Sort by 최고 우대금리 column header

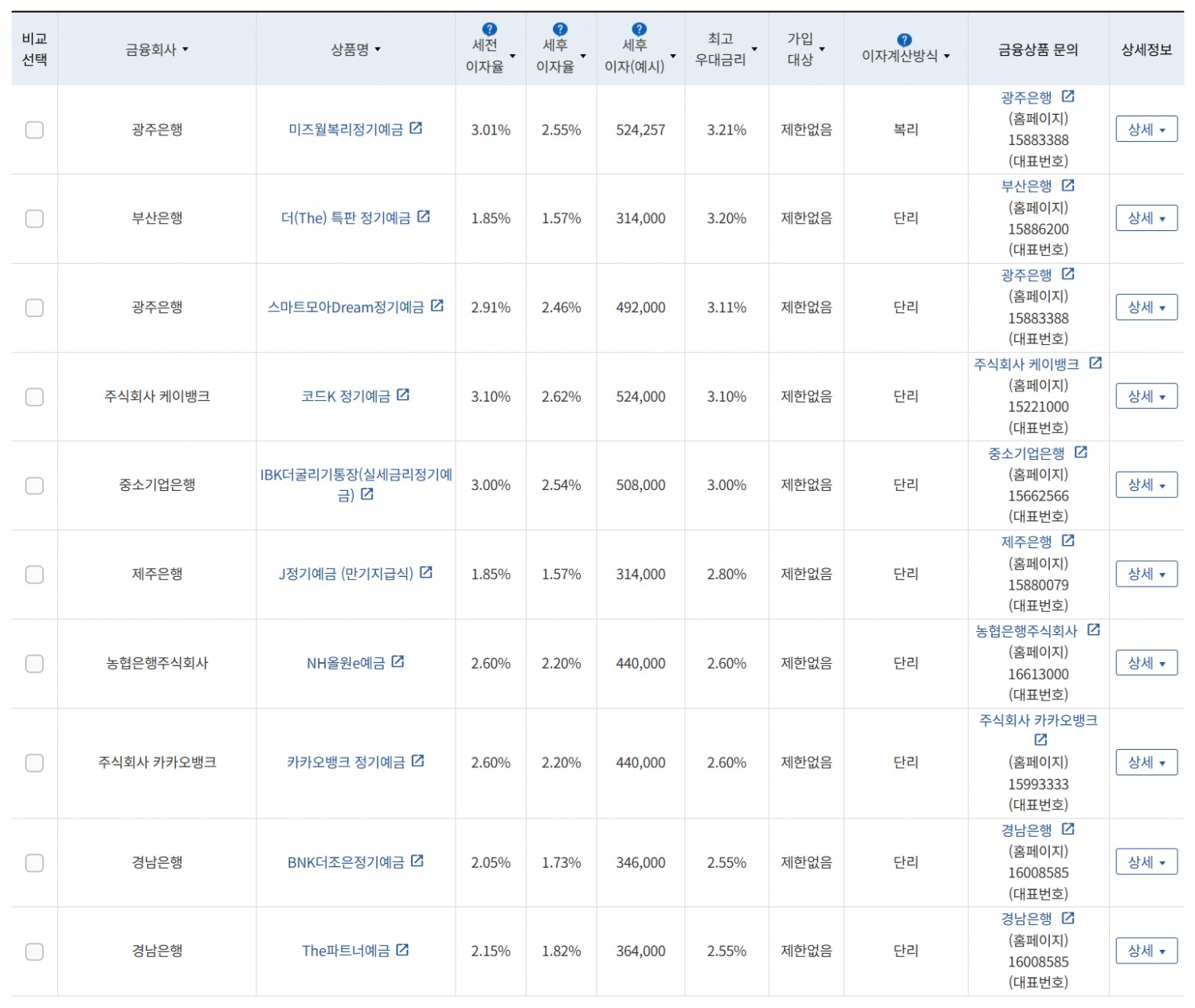click(726, 49)
